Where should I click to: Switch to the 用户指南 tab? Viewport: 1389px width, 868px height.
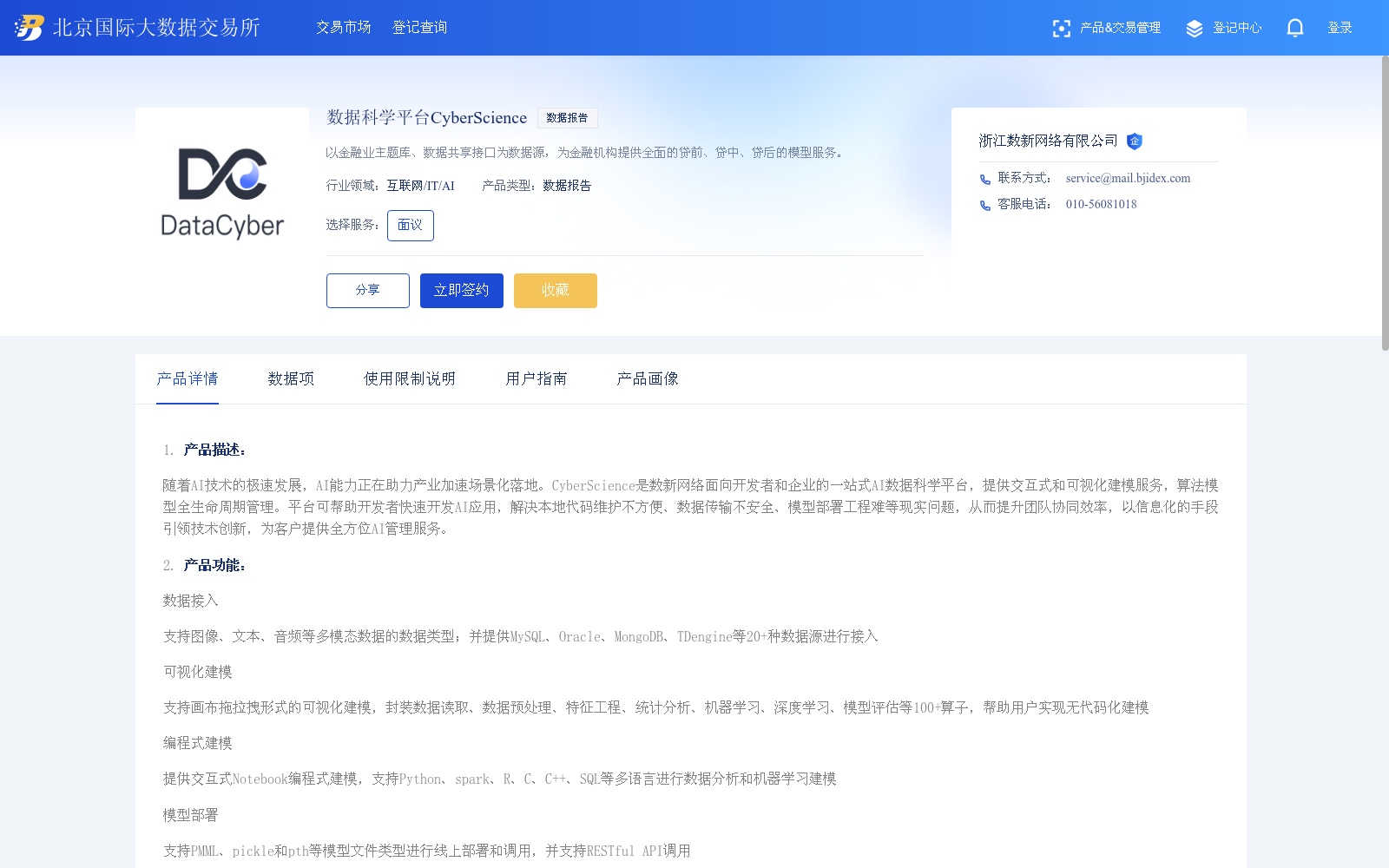(x=537, y=379)
